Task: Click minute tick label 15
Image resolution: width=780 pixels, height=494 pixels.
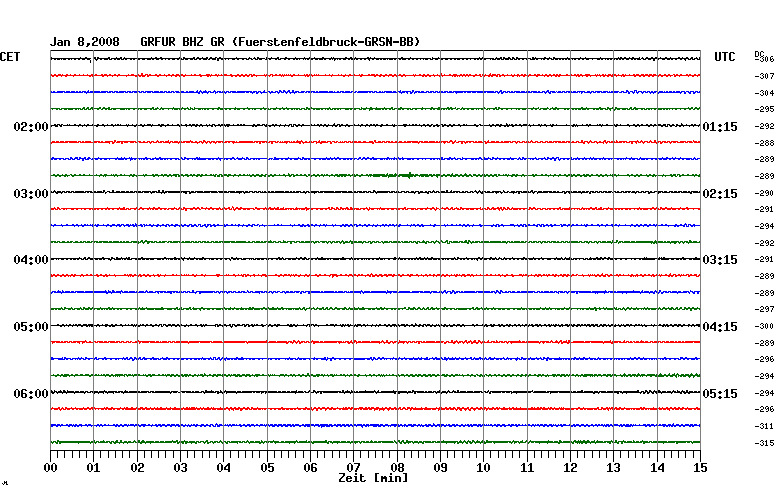Action: [700, 468]
